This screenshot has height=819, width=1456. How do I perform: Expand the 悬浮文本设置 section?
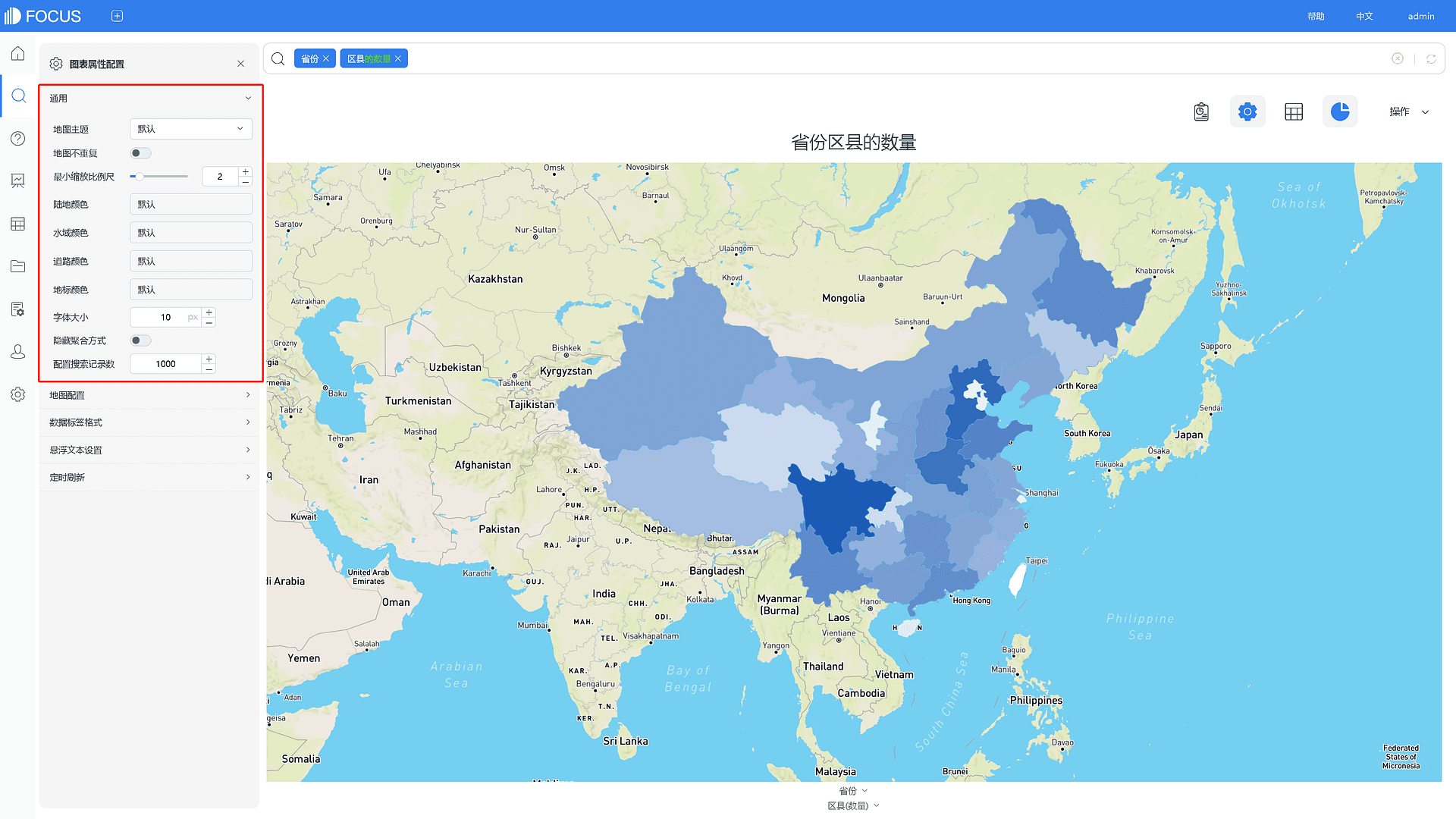click(x=150, y=449)
